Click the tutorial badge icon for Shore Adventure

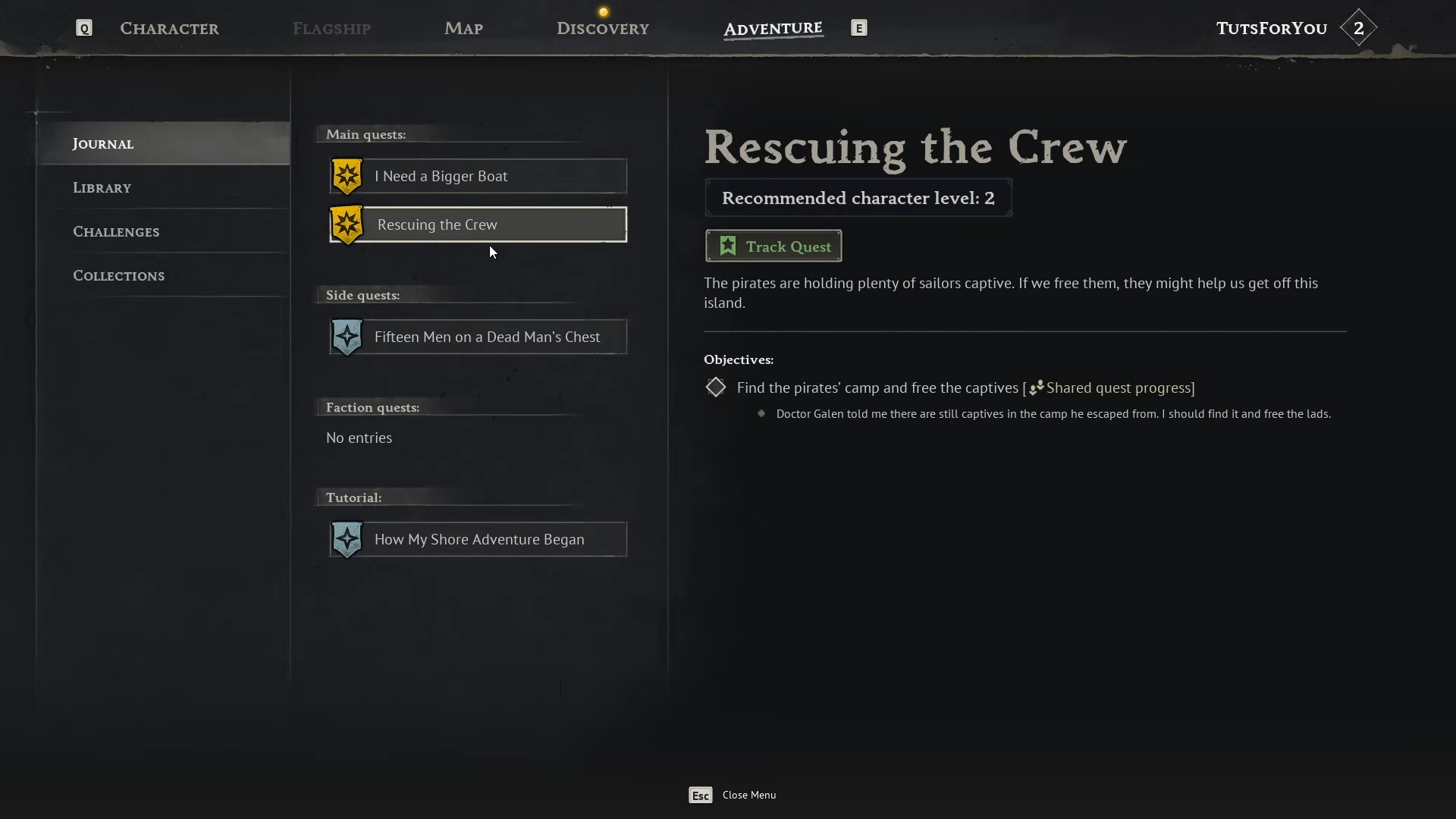347,539
